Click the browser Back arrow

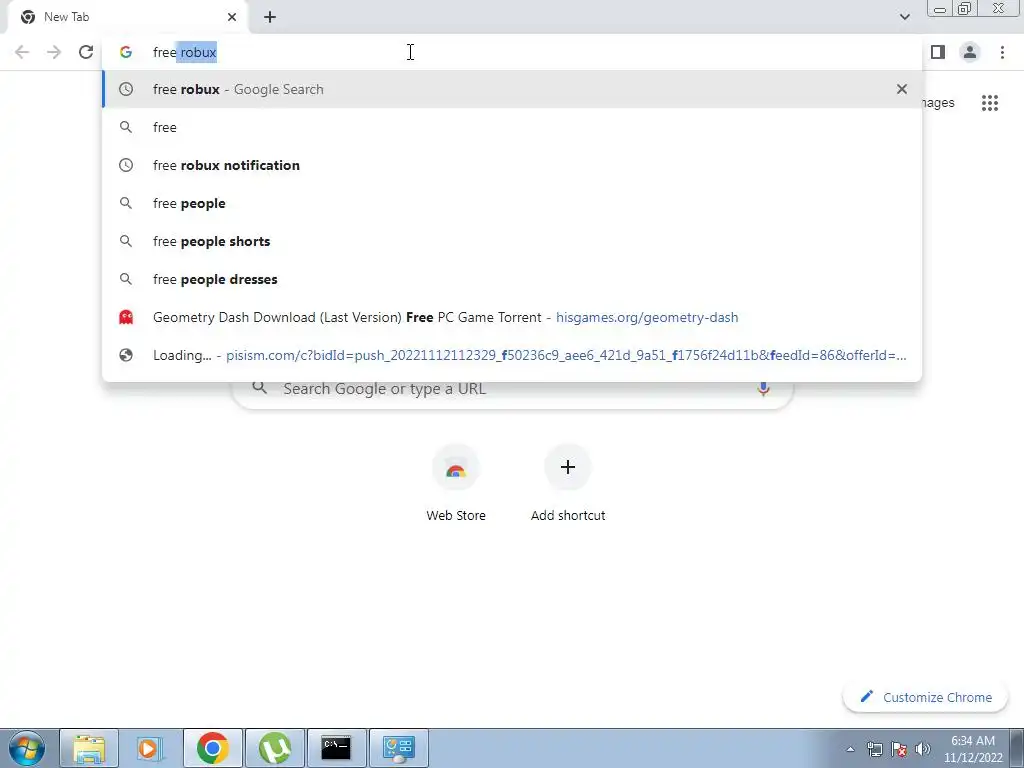point(22,52)
